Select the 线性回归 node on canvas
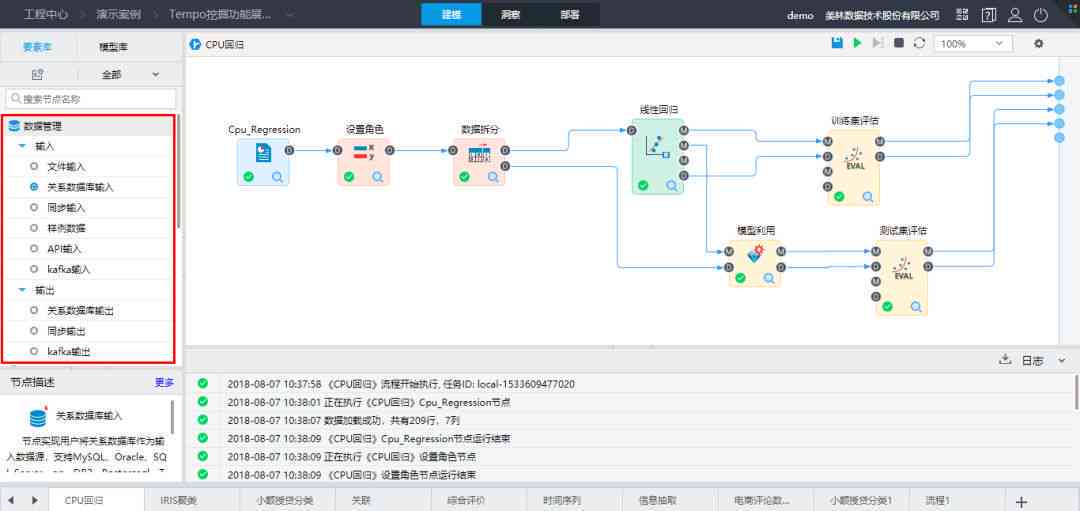Screen dimensions: 1080x511 click(x=658, y=156)
